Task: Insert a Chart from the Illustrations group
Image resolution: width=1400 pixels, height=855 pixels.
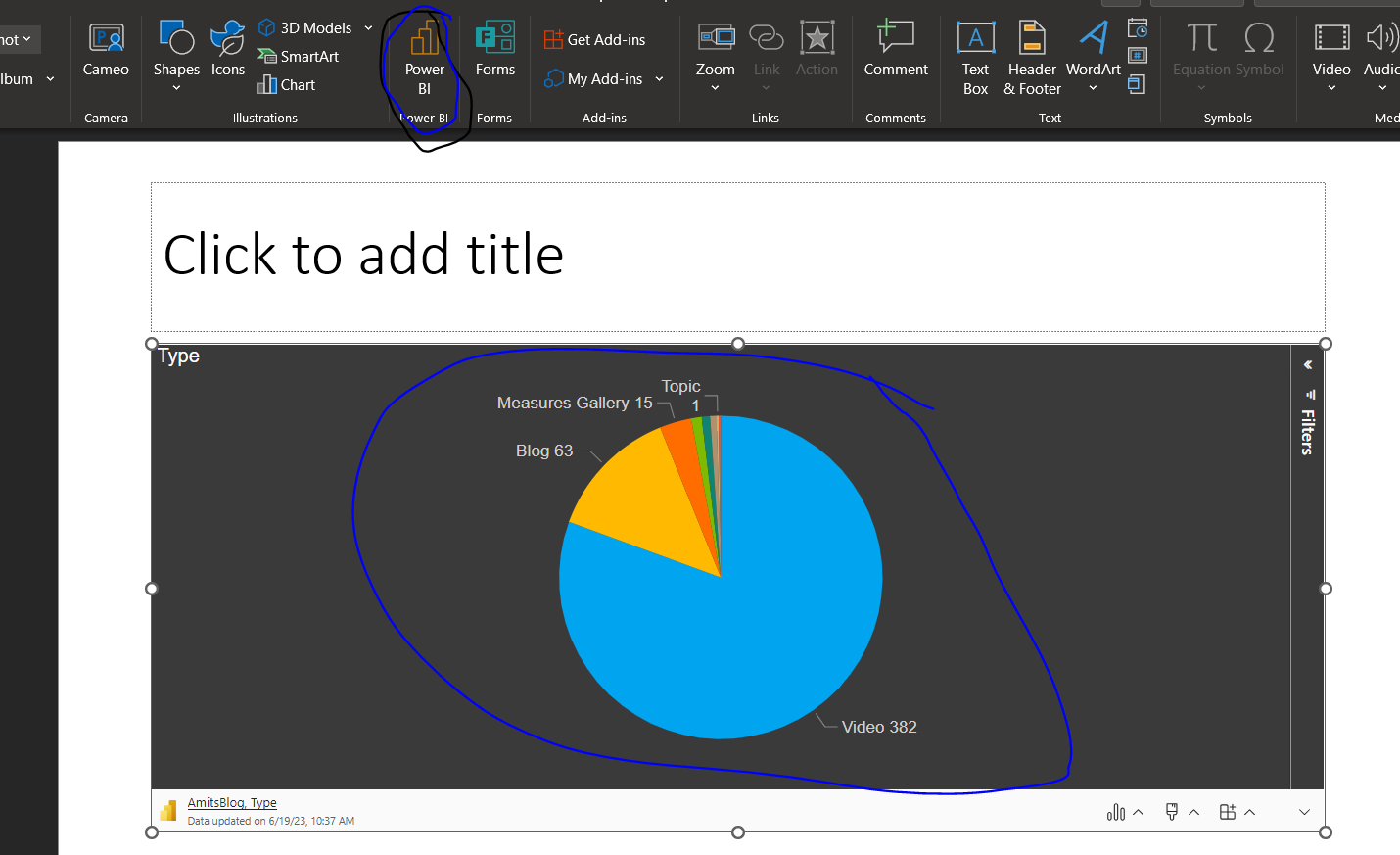Action: pos(286,85)
